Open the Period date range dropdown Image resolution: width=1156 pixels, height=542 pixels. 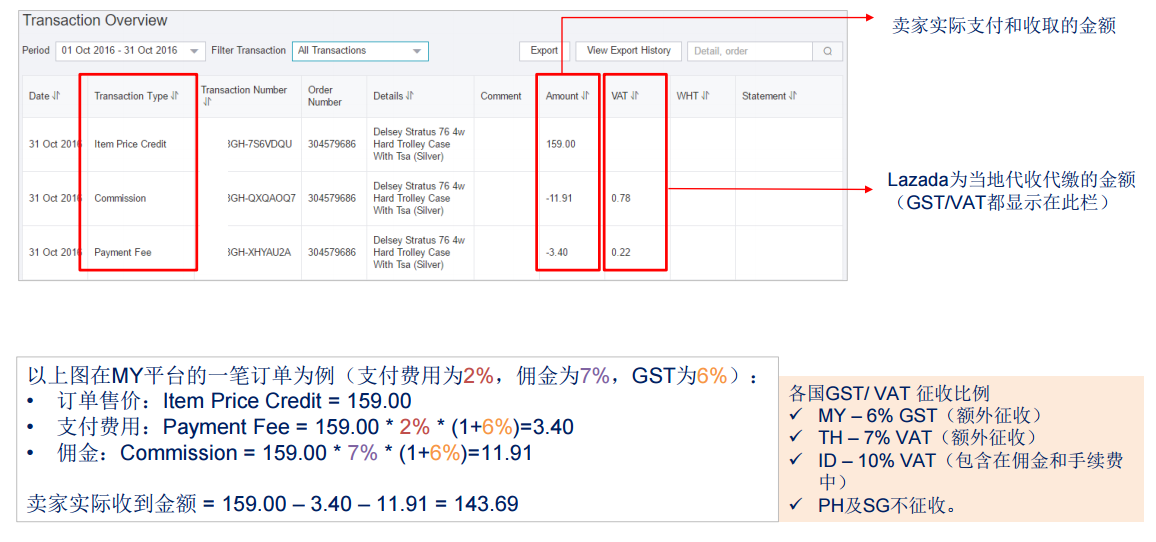click(130, 51)
